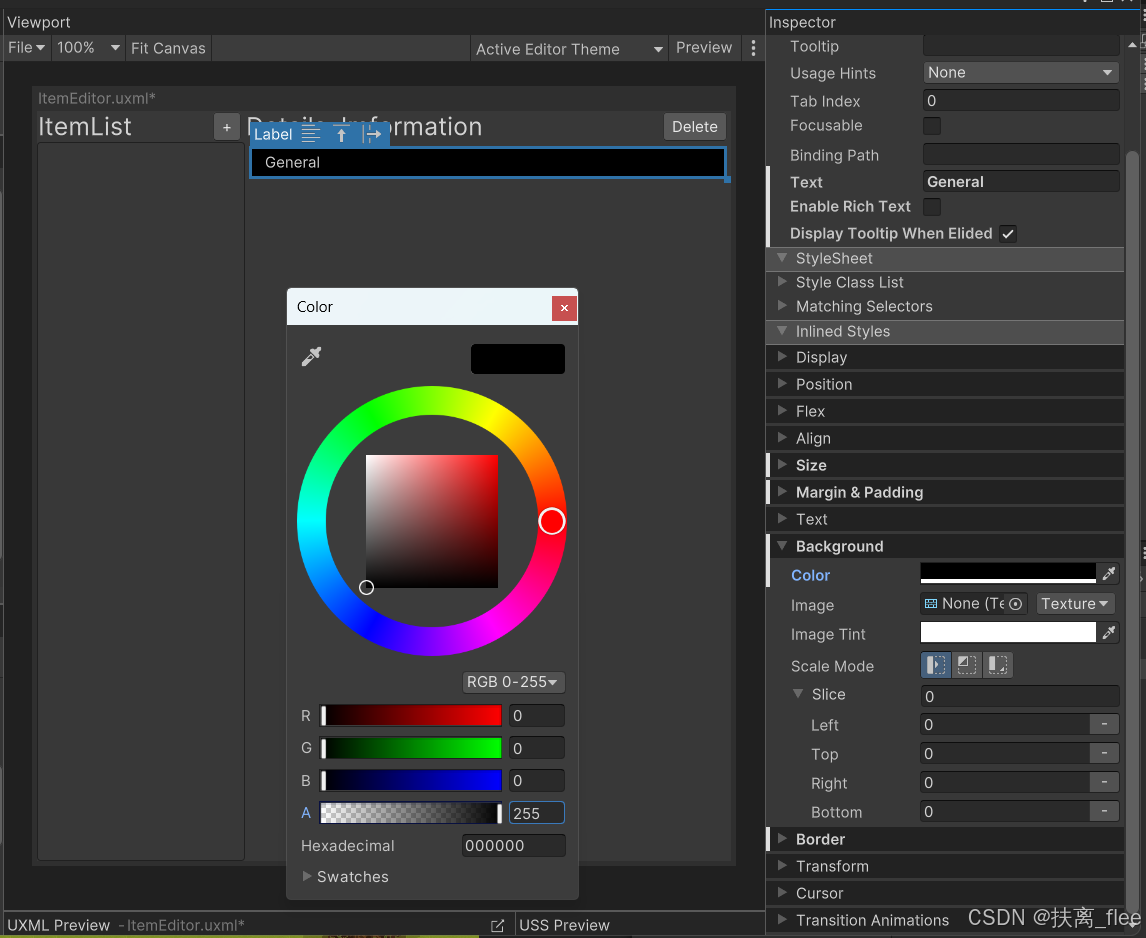Open the Usage Hints dropdown
The image size is (1146, 938).
(x=1019, y=72)
